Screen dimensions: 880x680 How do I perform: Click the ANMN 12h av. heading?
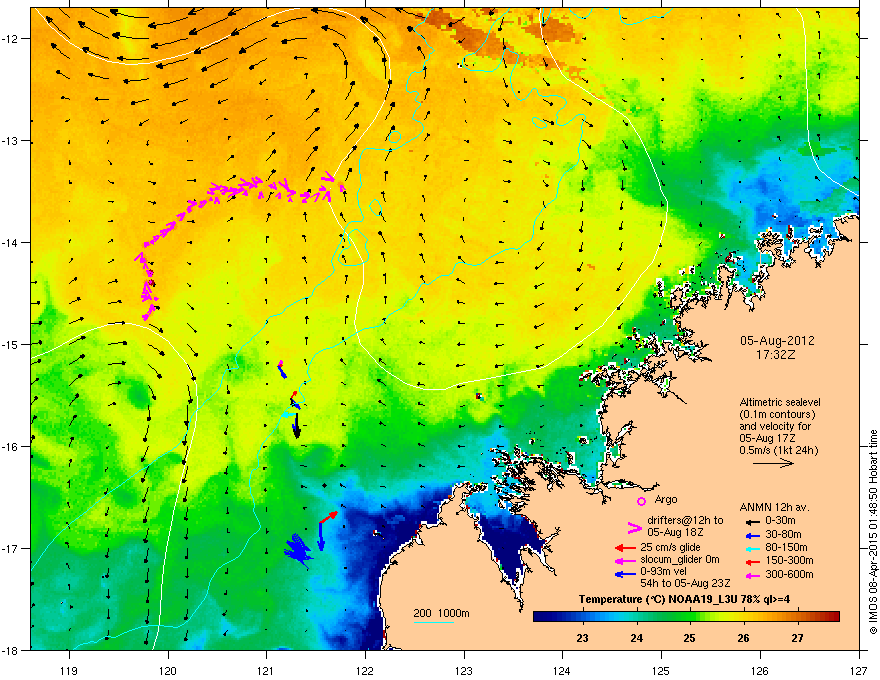coord(774,508)
